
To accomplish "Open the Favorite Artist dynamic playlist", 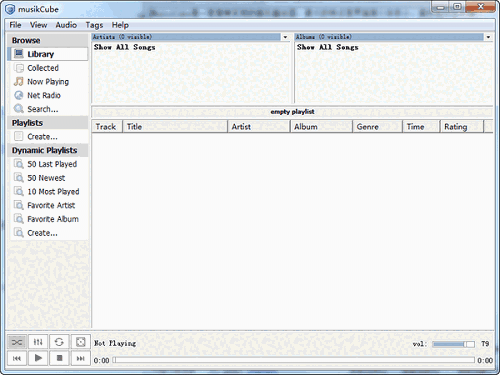I will coord(51,205).
